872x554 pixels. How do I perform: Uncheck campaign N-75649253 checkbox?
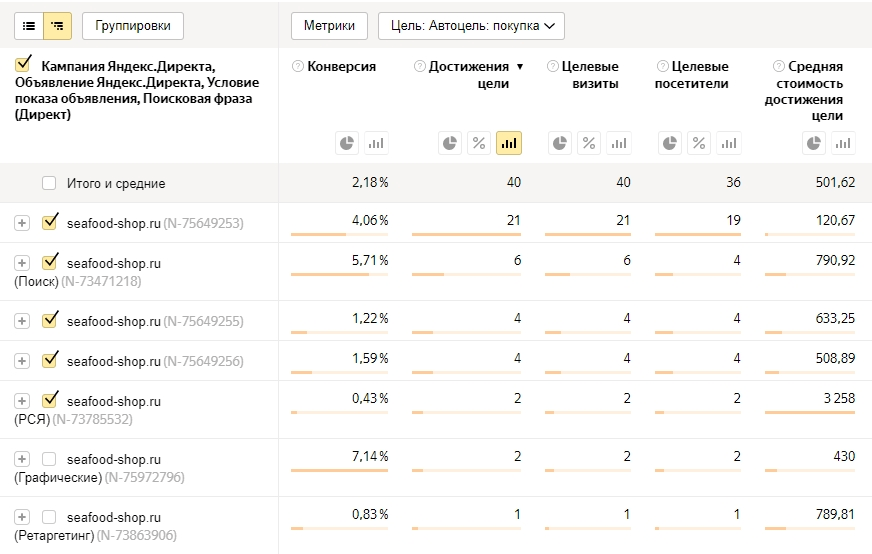(50, 222)
